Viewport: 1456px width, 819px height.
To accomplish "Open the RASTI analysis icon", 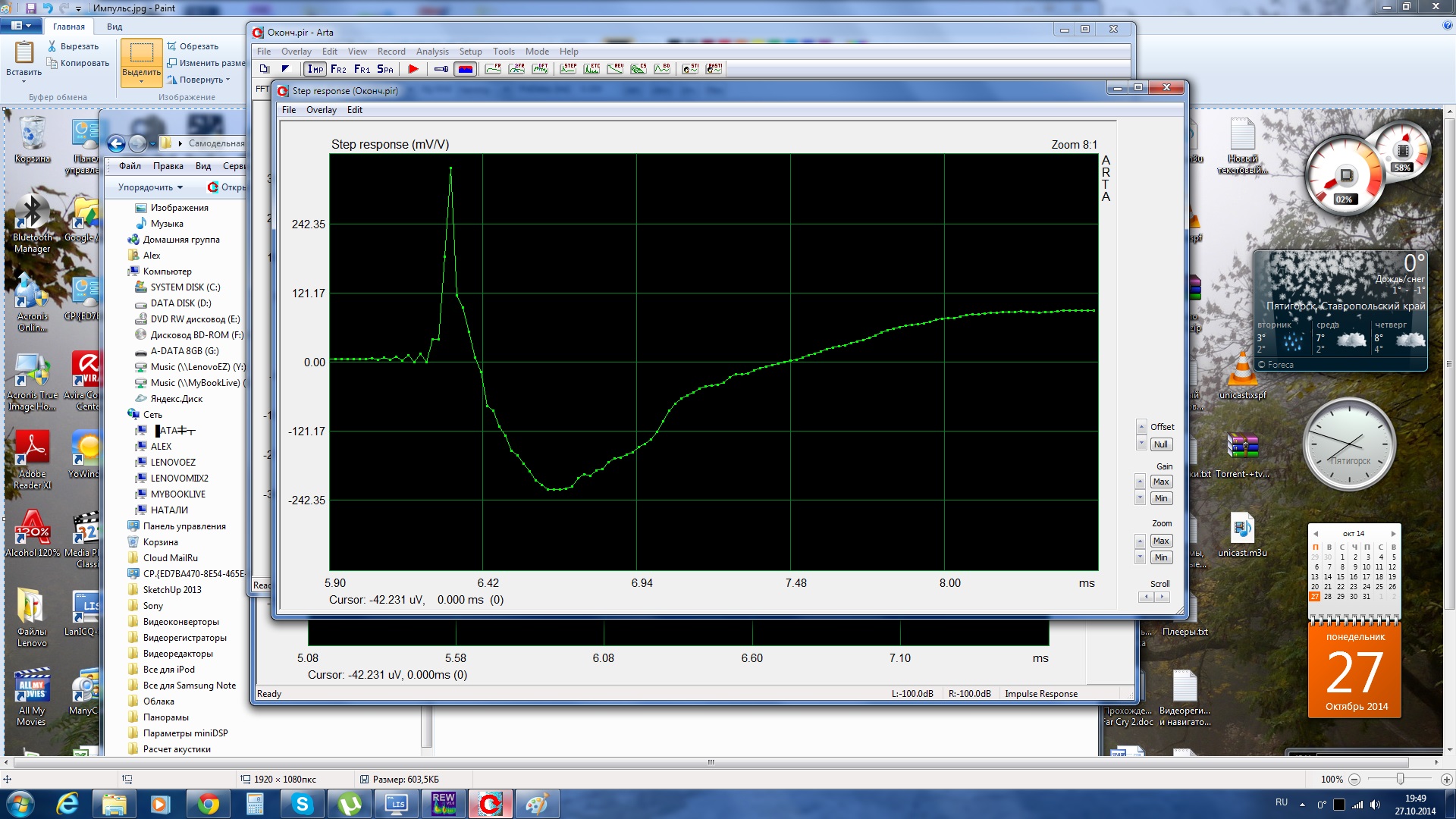I will coord(714,69).
